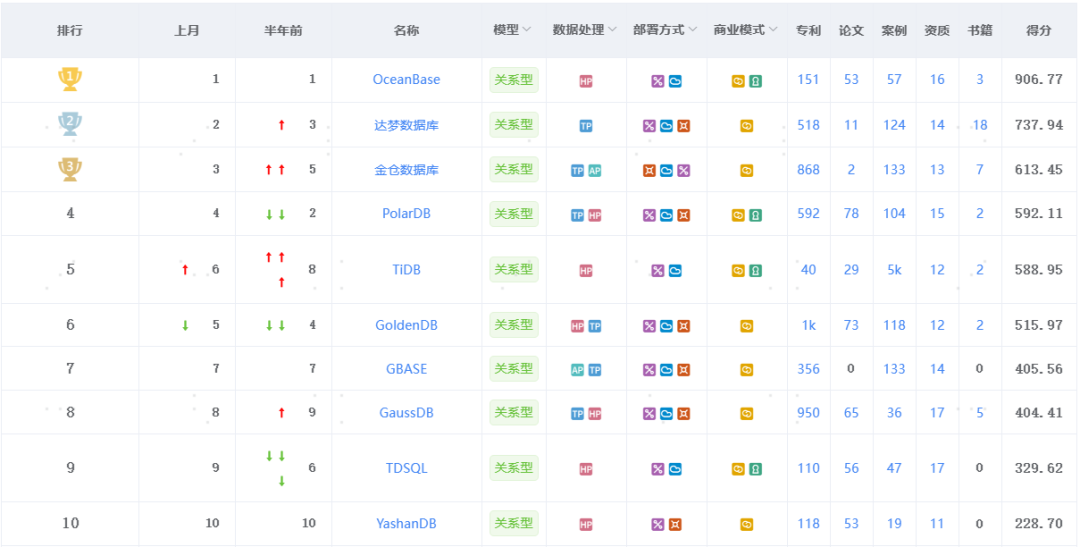This screenshot has height=547, width=1080.
Task: Click the silver second-place trophy icon
Action: pyautogui.click(x=70, y=124)
